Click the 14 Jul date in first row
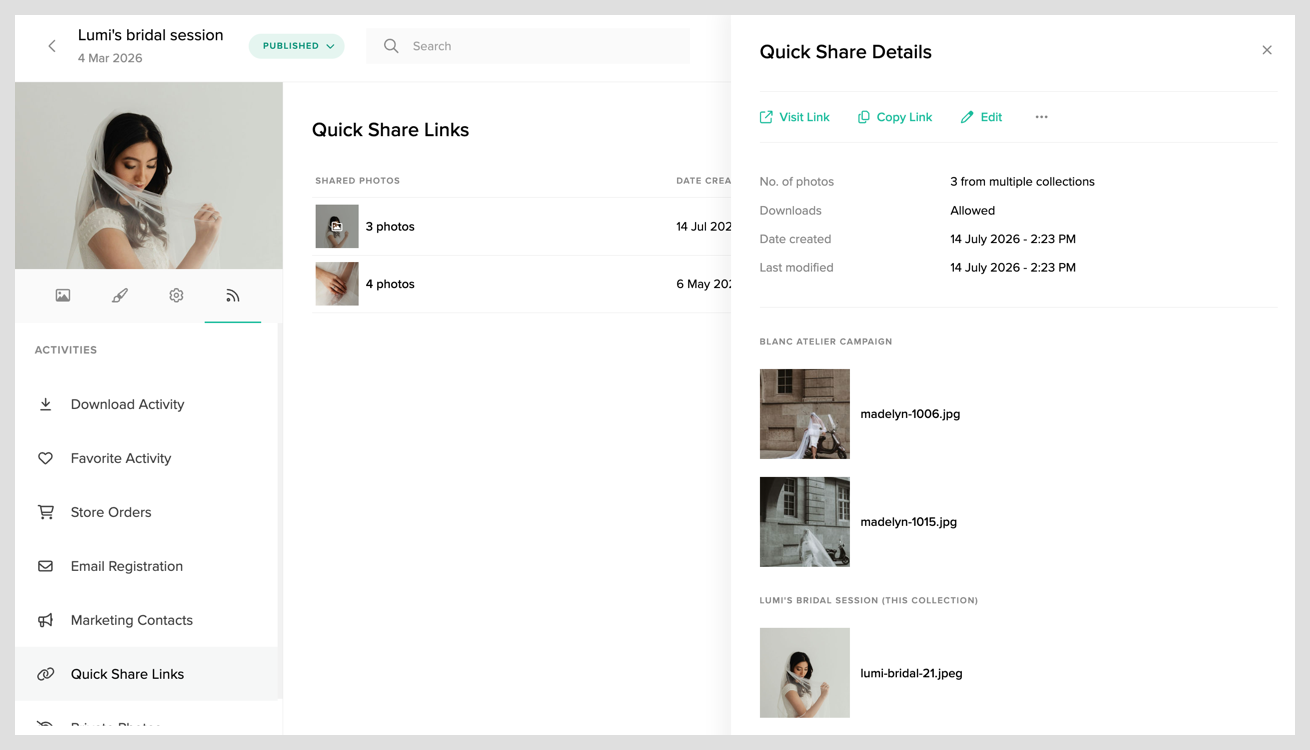This screenshot has width=1310, height=750. [704, 227]
